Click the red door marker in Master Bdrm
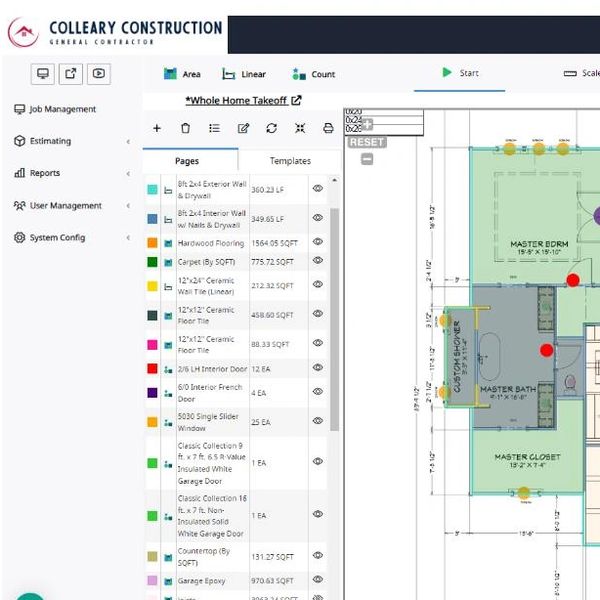 tap(573, 280)
